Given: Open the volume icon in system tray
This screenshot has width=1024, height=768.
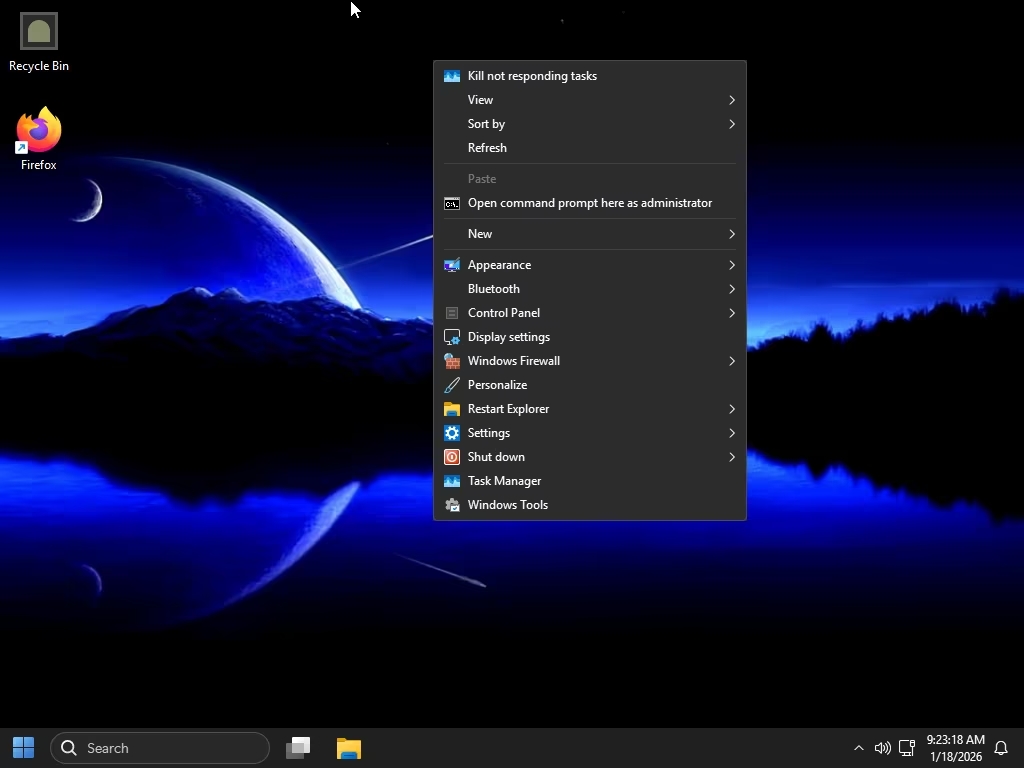Looking at the screenshot, I should [x=882, y=748].
